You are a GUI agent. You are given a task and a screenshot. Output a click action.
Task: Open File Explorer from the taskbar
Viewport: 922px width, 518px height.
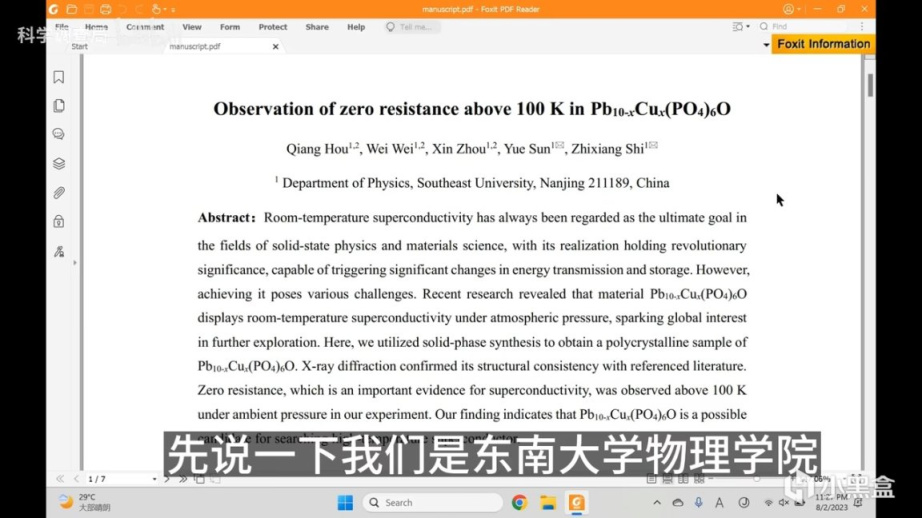click(x=548, y=502)
